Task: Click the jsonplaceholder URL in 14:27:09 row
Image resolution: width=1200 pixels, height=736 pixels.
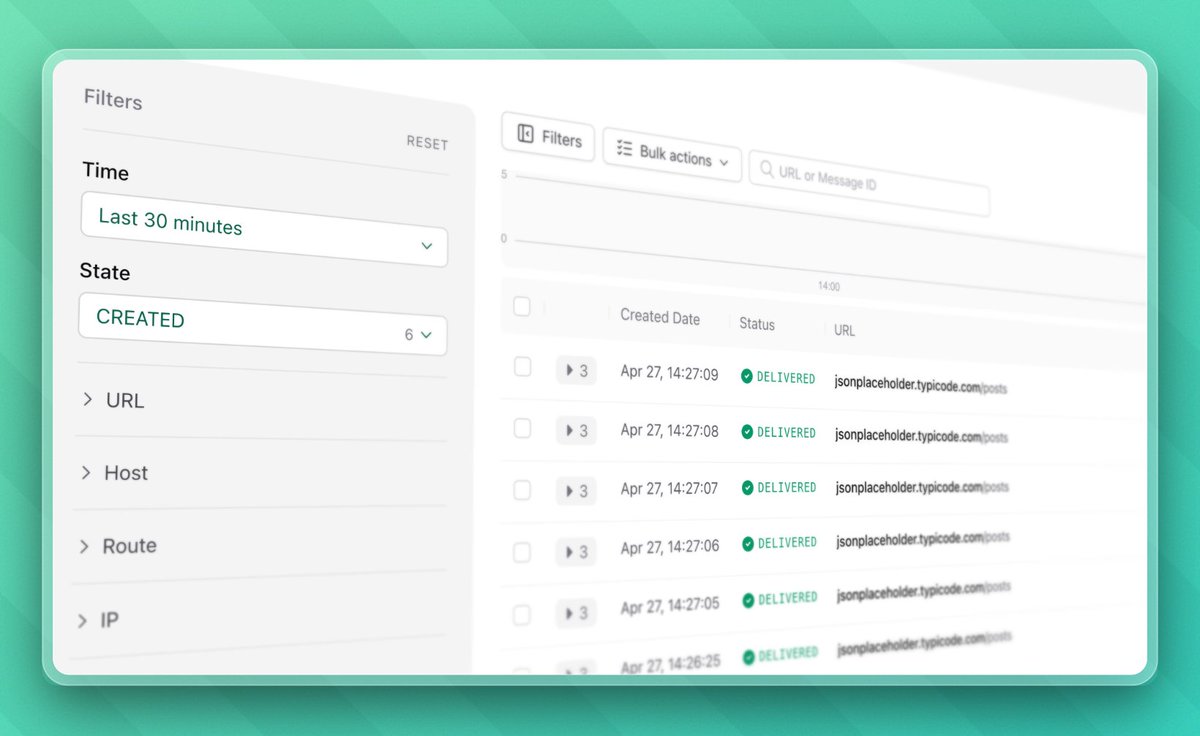Action: point(920,384)
